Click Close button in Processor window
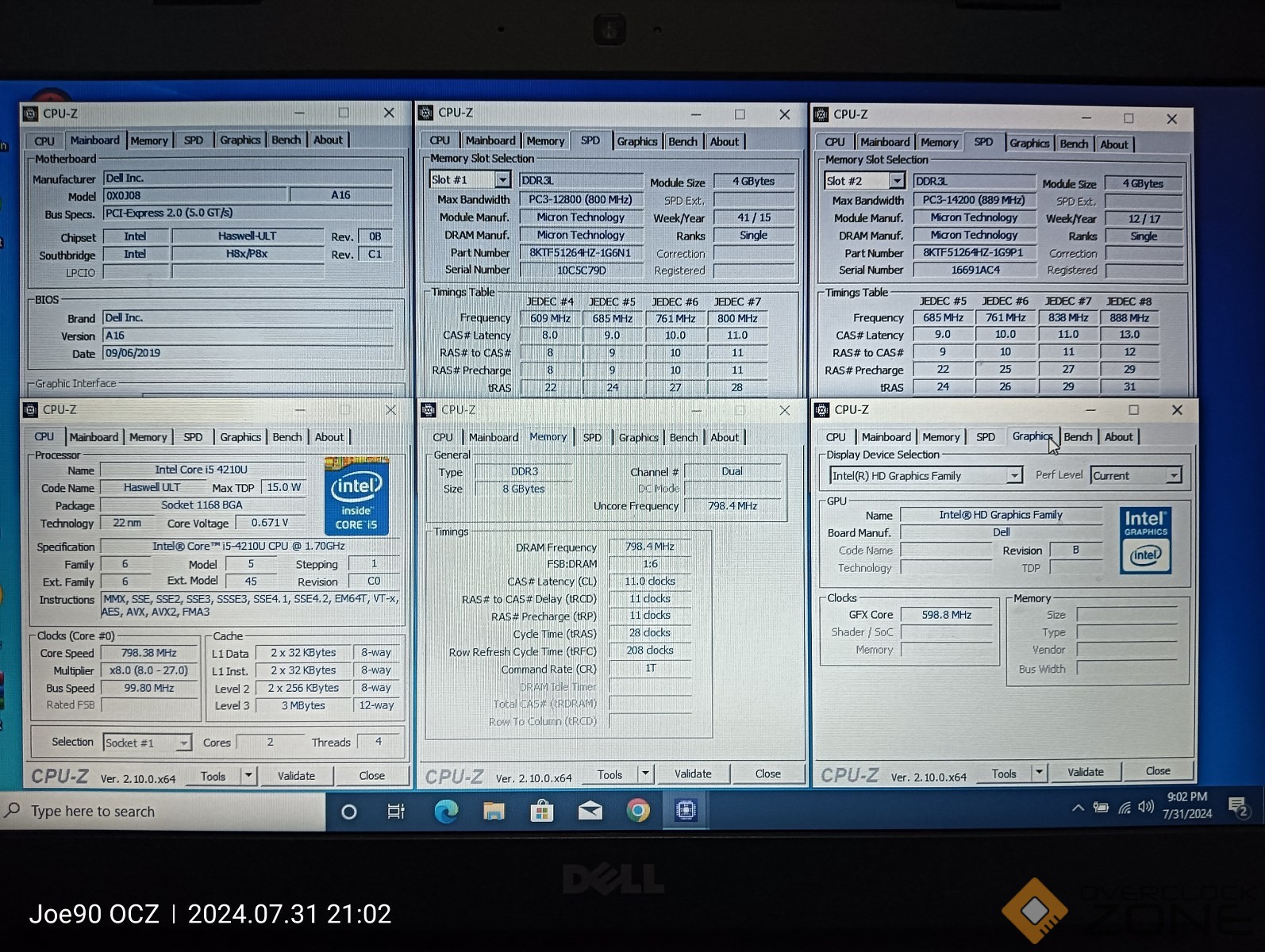Viewport: 1265px width, 952px height. [371, 776]
